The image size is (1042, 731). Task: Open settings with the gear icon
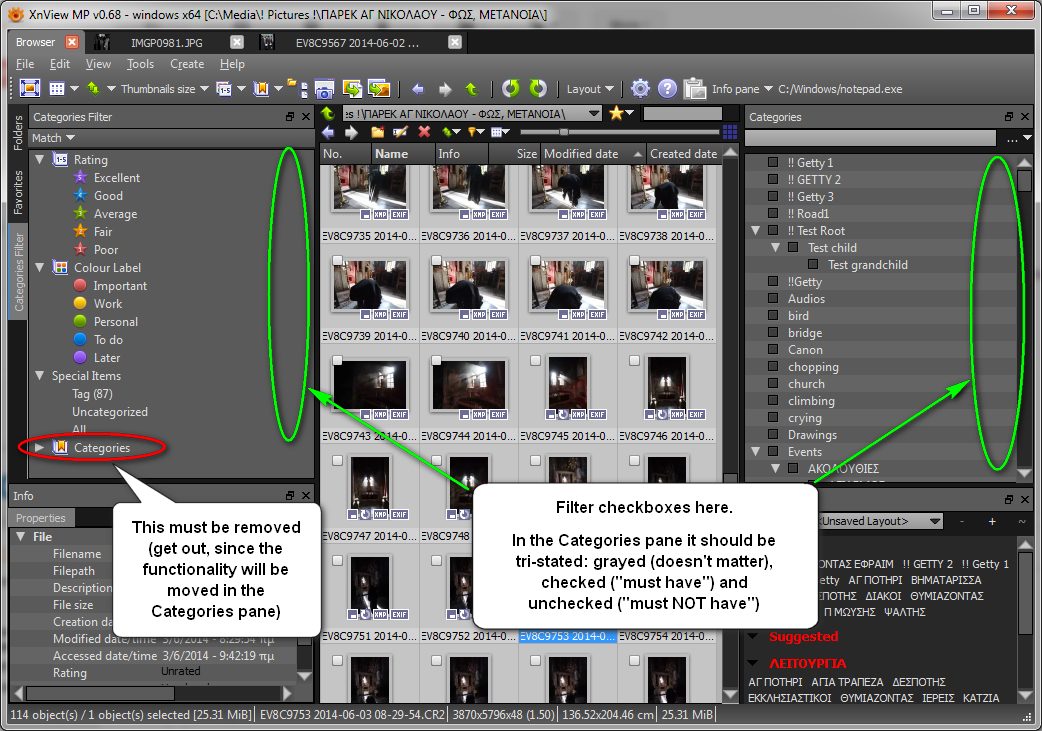pyautogui.click(x=640, y=88)
